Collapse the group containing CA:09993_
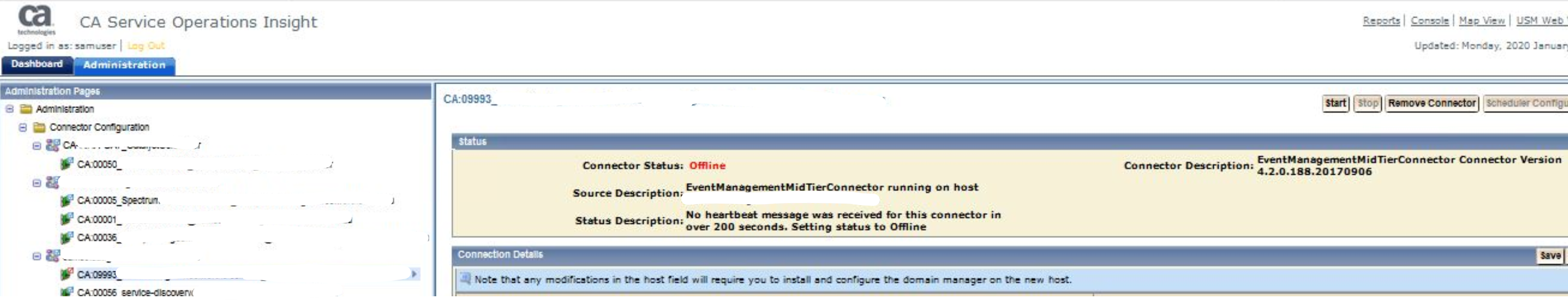The height and width of the screenshot is (300, 1568). click(36, 258)
